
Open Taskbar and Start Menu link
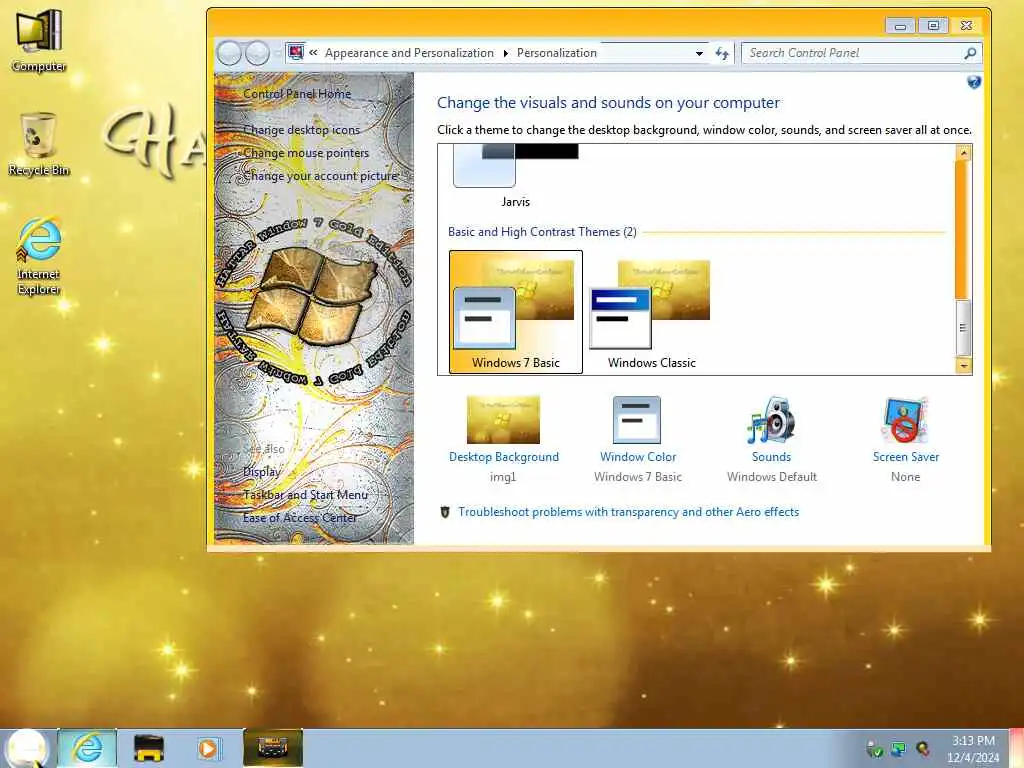tap(306, 494)
